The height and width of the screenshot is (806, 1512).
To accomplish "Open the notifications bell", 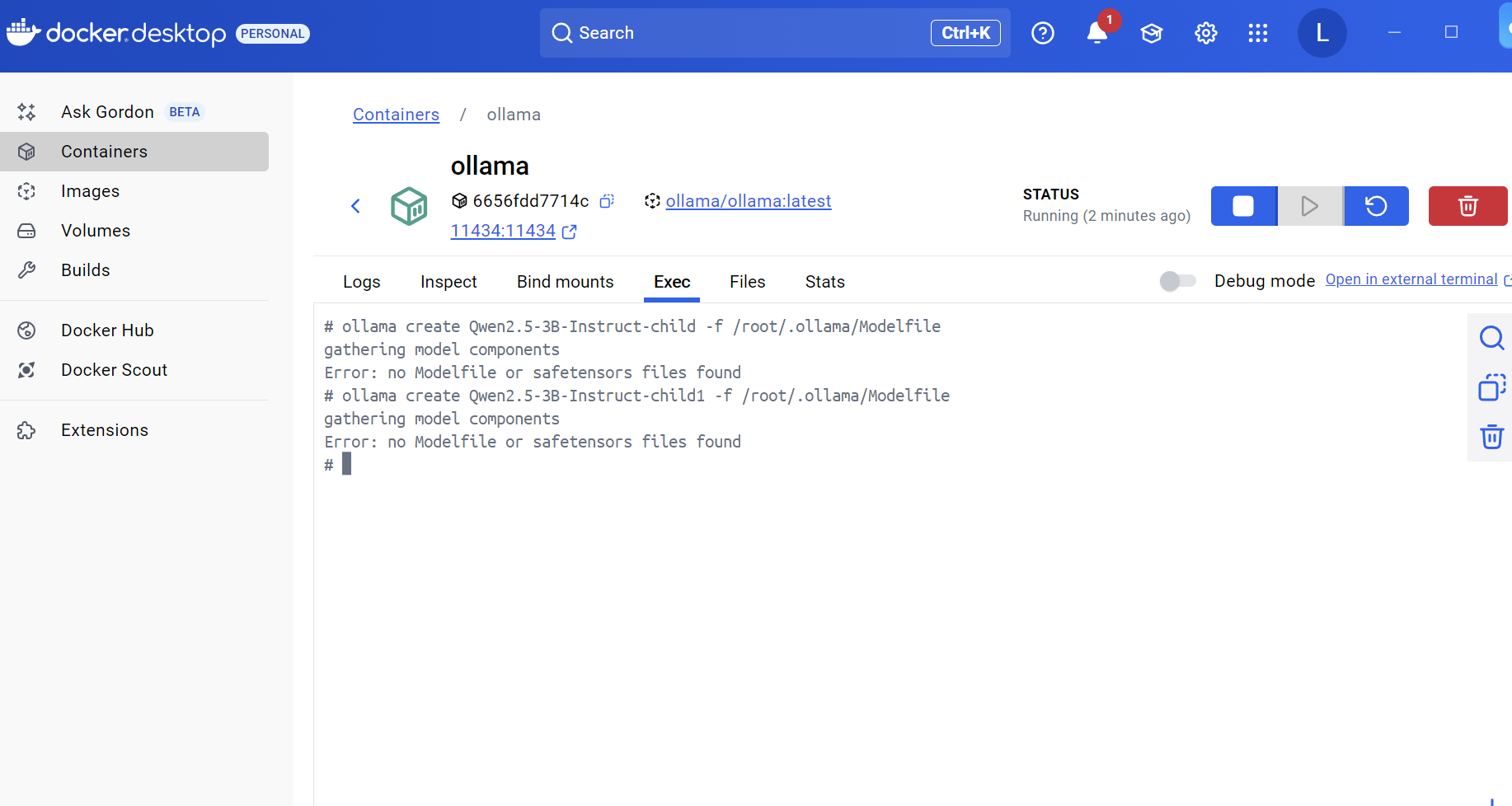I will [x=1096, y=33].
